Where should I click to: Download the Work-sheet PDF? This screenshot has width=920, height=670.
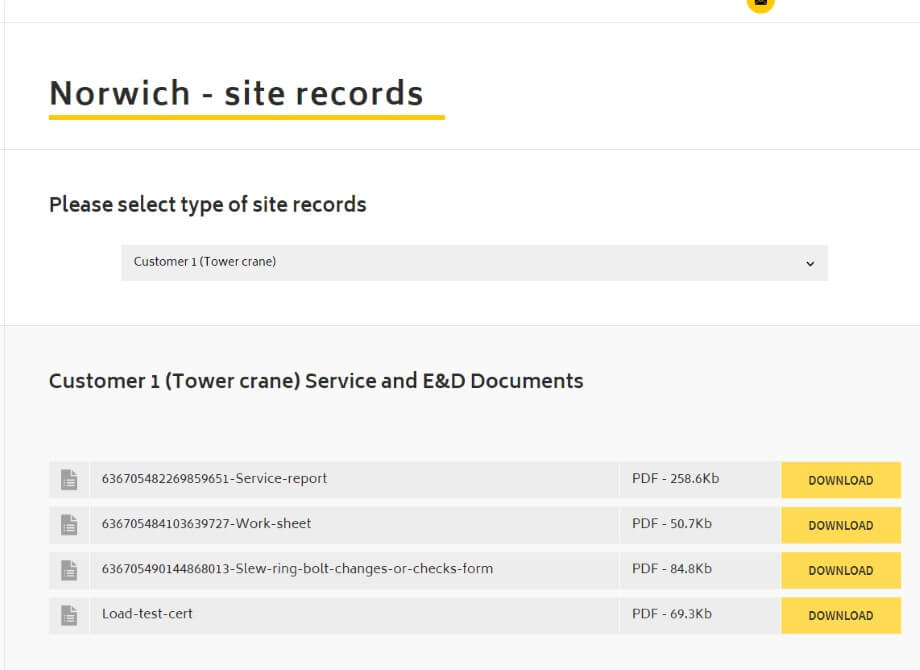840,525
